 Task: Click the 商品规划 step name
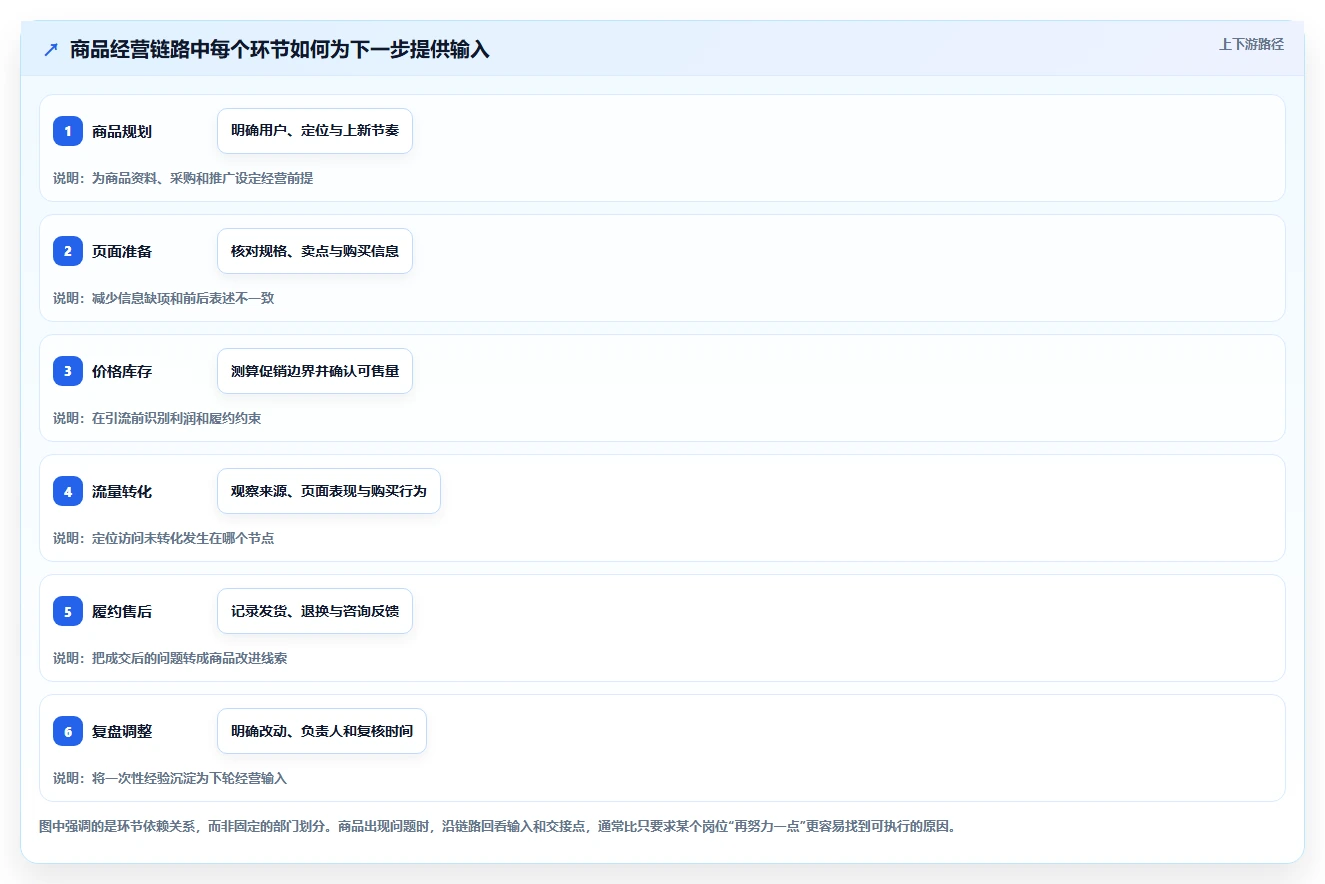tap(122, 131)
